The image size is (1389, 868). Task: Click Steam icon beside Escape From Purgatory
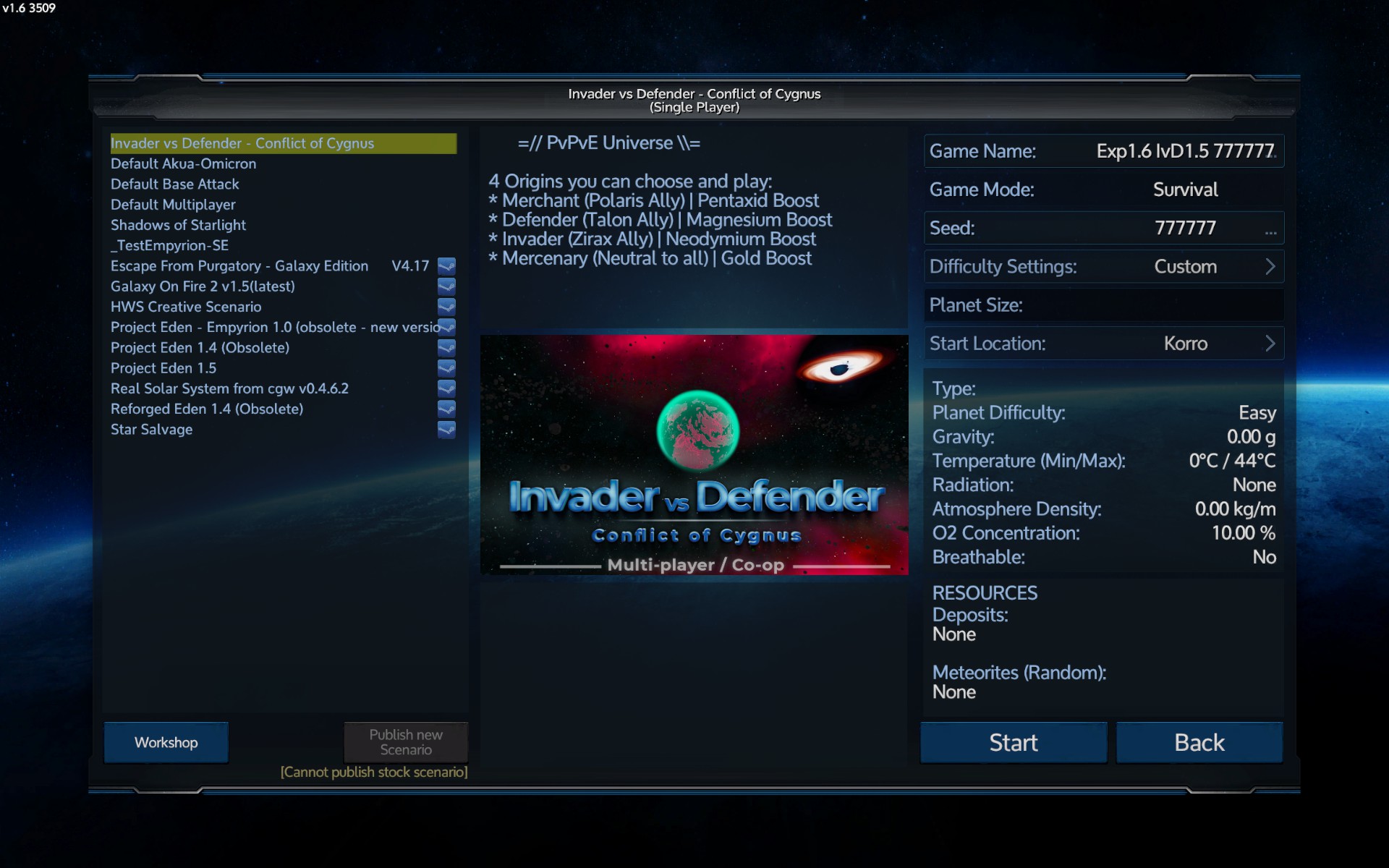(x=446, y=265)
